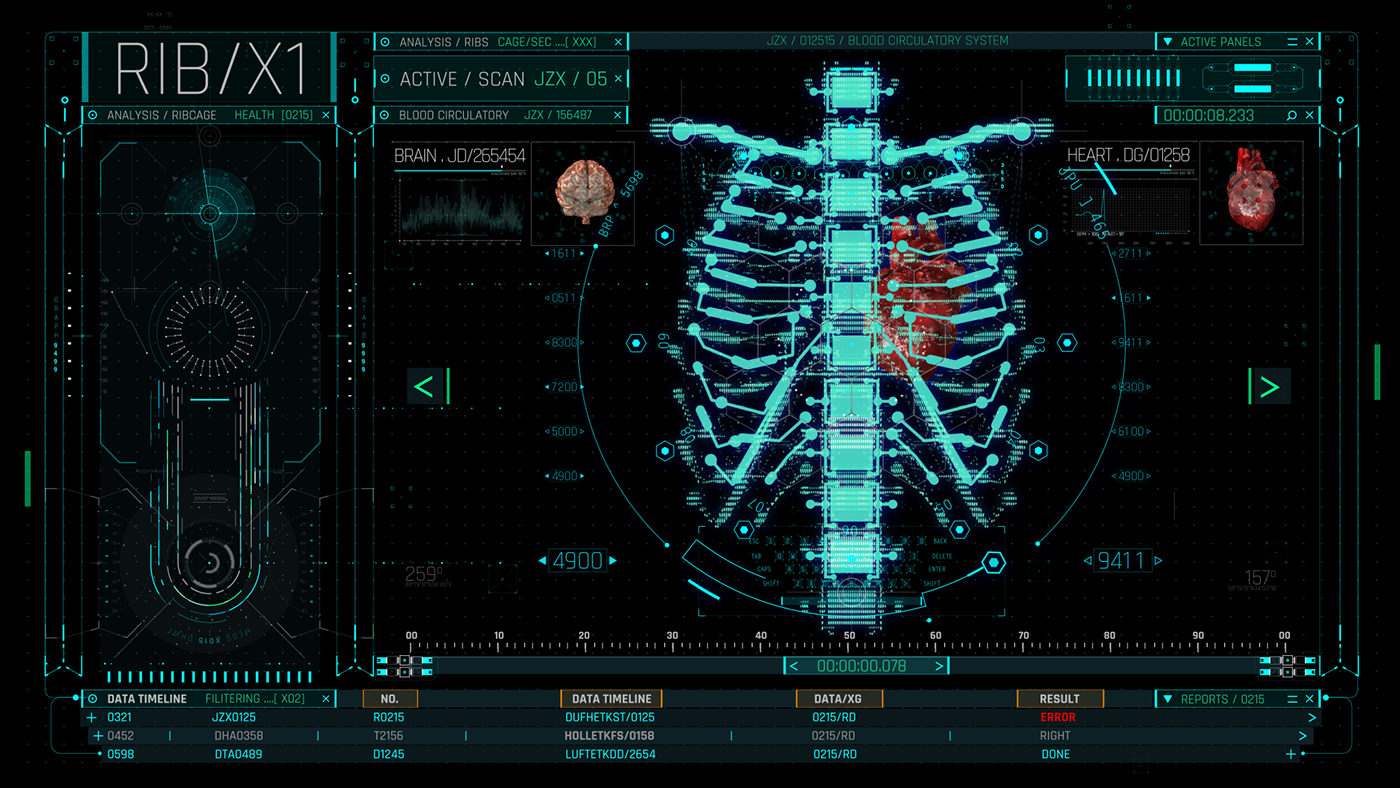Close the Active / Scan JZX / 05 tab
This screenshot has height=788, width=1400.
[618, 79]
